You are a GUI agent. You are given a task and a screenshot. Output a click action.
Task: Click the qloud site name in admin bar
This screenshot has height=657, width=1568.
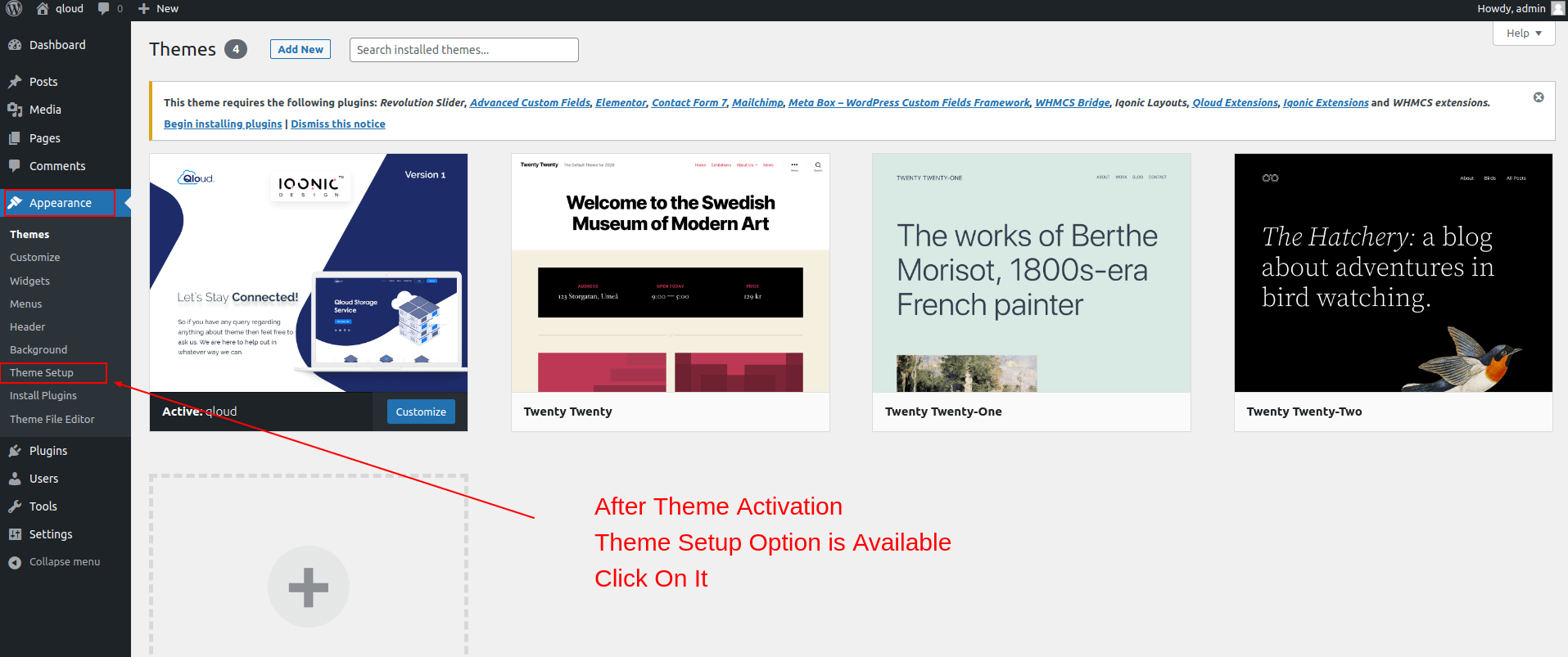[x=70, y=9]
